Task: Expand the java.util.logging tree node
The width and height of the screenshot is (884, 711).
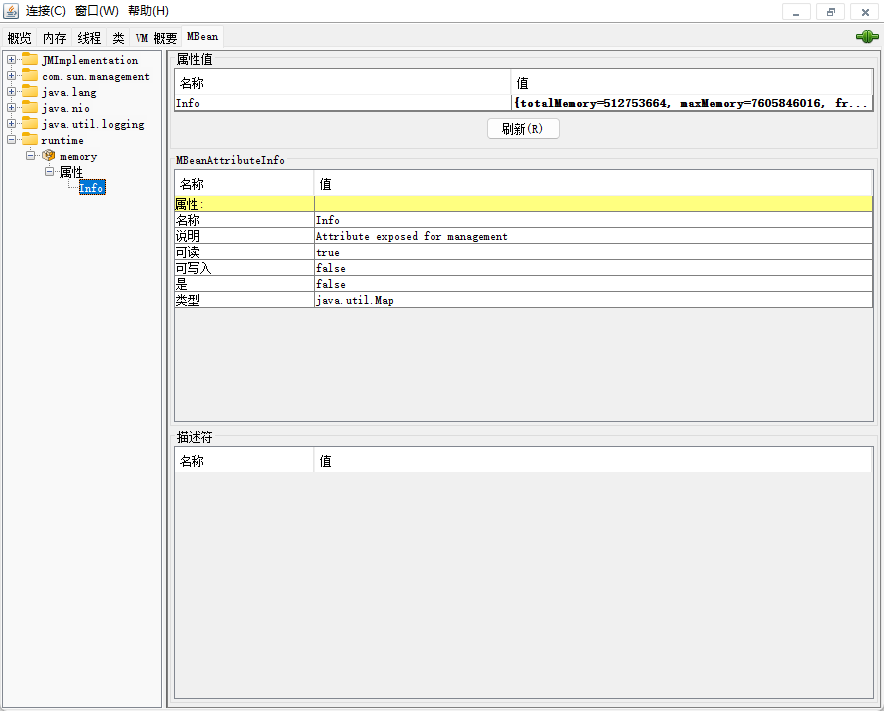Action: [11, 123]
